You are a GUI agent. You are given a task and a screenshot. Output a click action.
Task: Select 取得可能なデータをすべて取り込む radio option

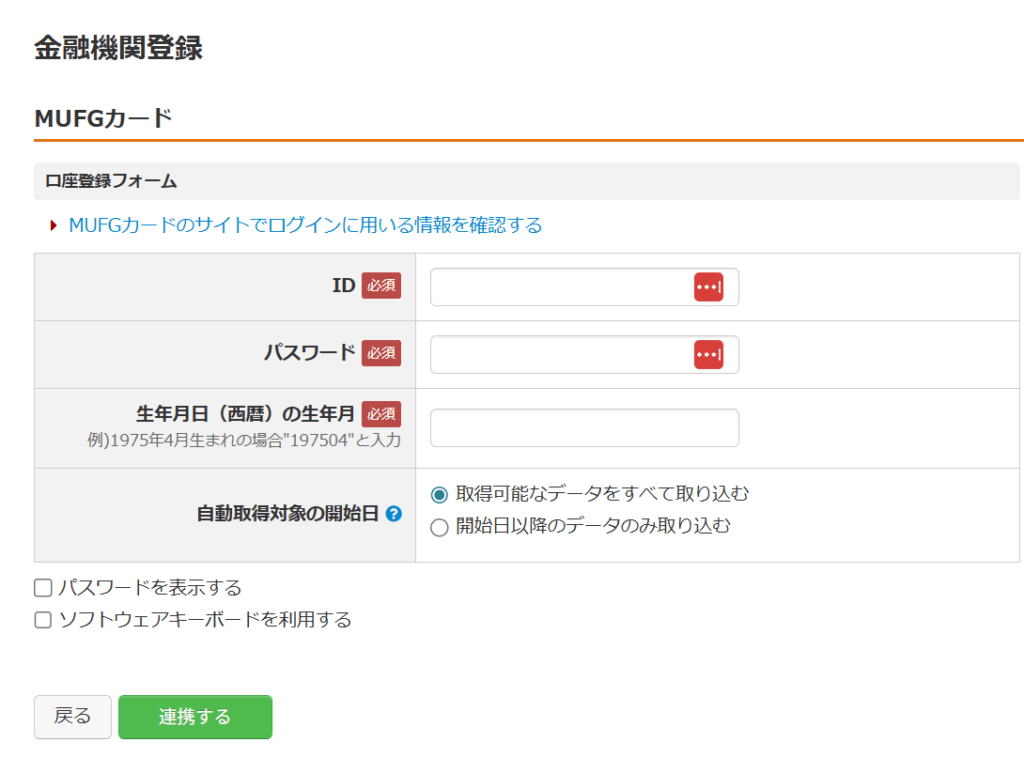pyautogui.click(x=439, y=495)
